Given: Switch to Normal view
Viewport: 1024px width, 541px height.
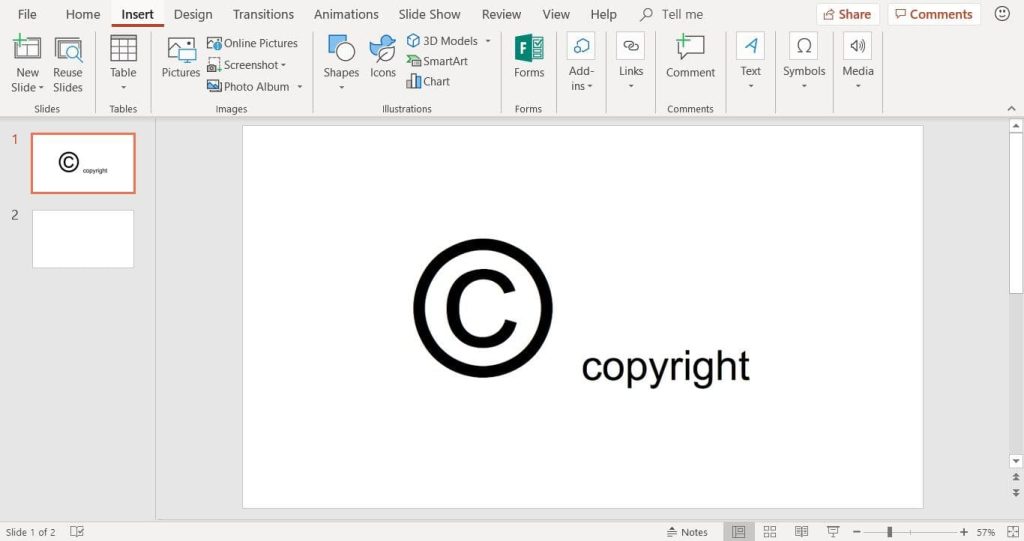Looking at the screenshot, I should click(739, 532).
